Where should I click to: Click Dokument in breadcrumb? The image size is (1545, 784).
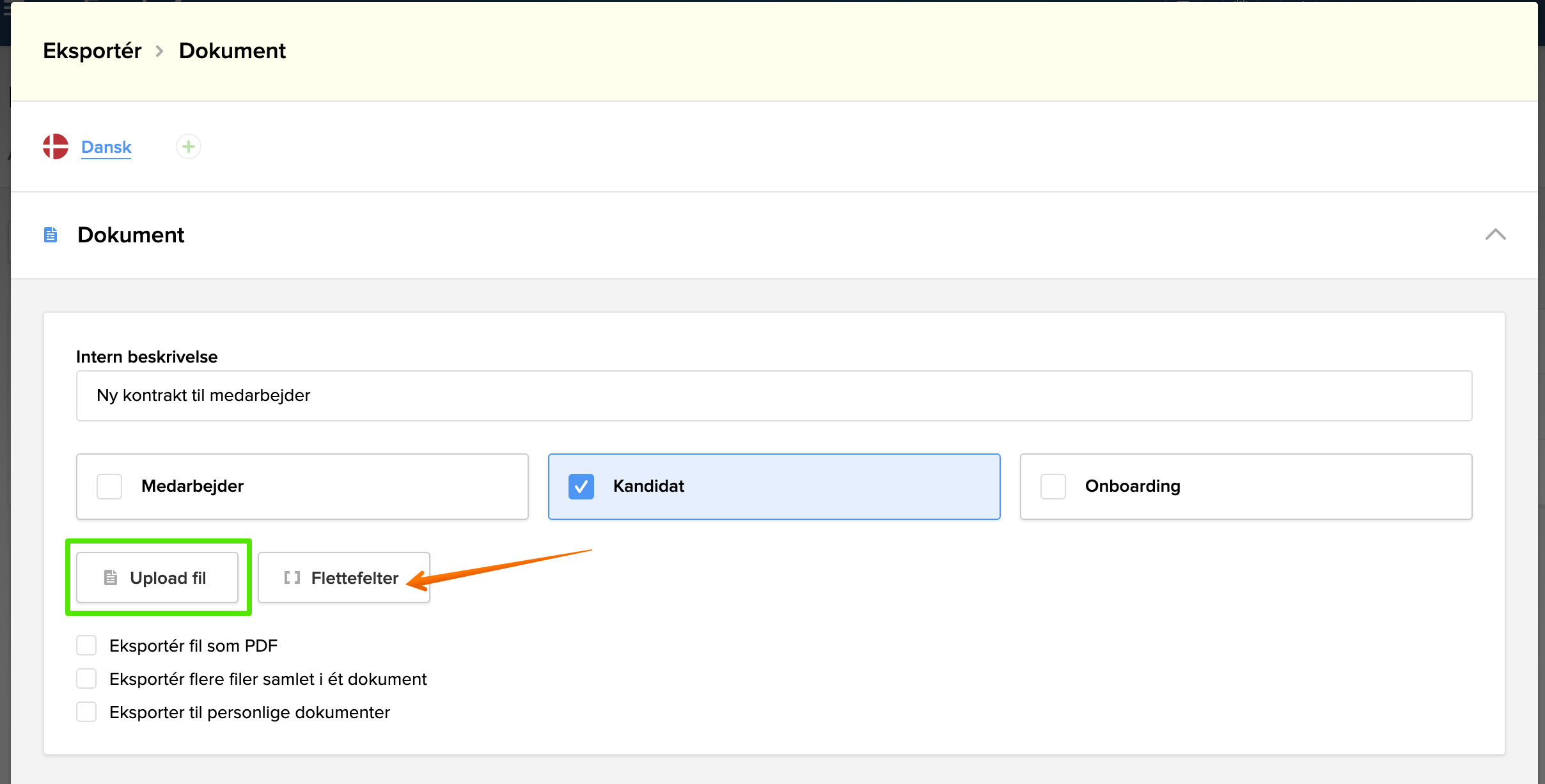pos(232,51)
